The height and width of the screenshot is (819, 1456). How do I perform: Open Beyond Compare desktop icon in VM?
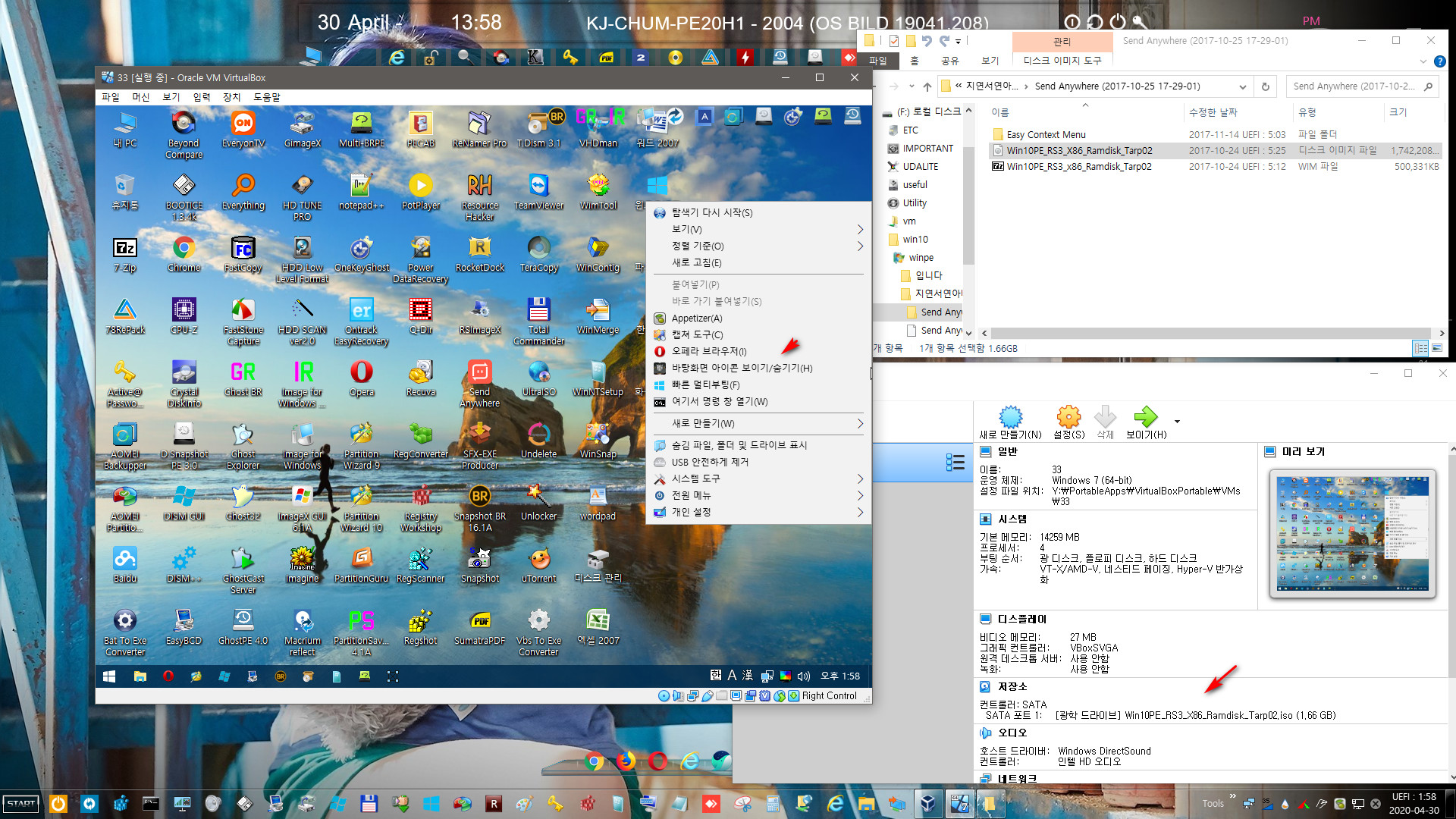click(x=184, y=134)
